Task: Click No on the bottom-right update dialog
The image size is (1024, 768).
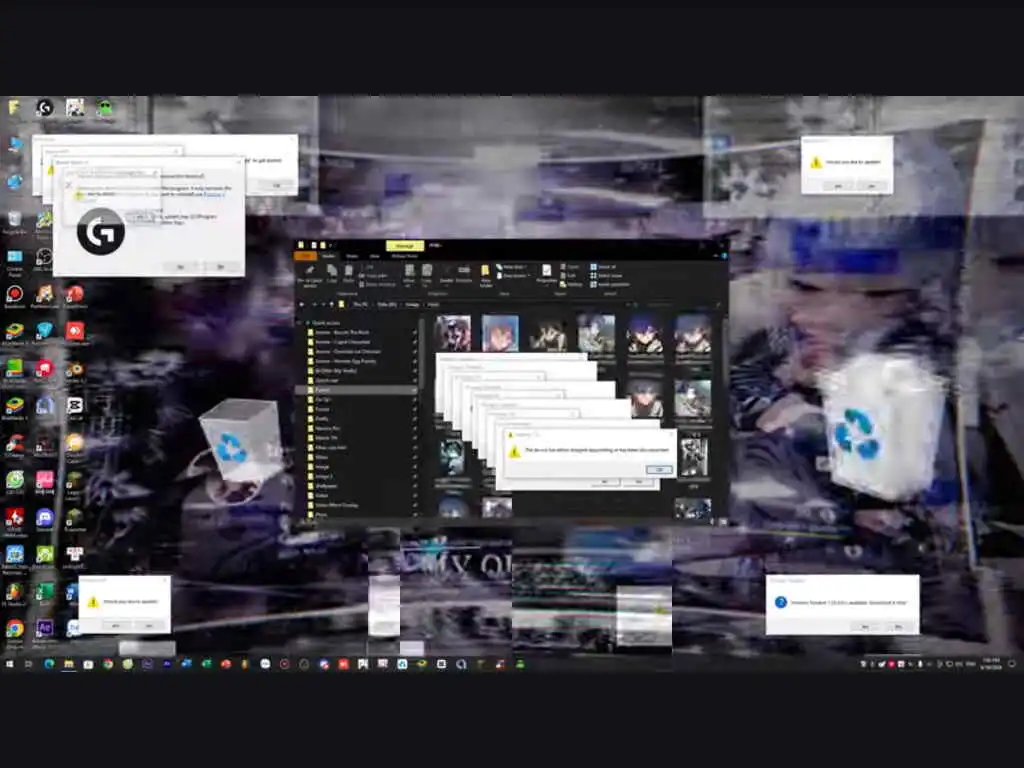Action: pyautogui.click(x=898, y=626)
